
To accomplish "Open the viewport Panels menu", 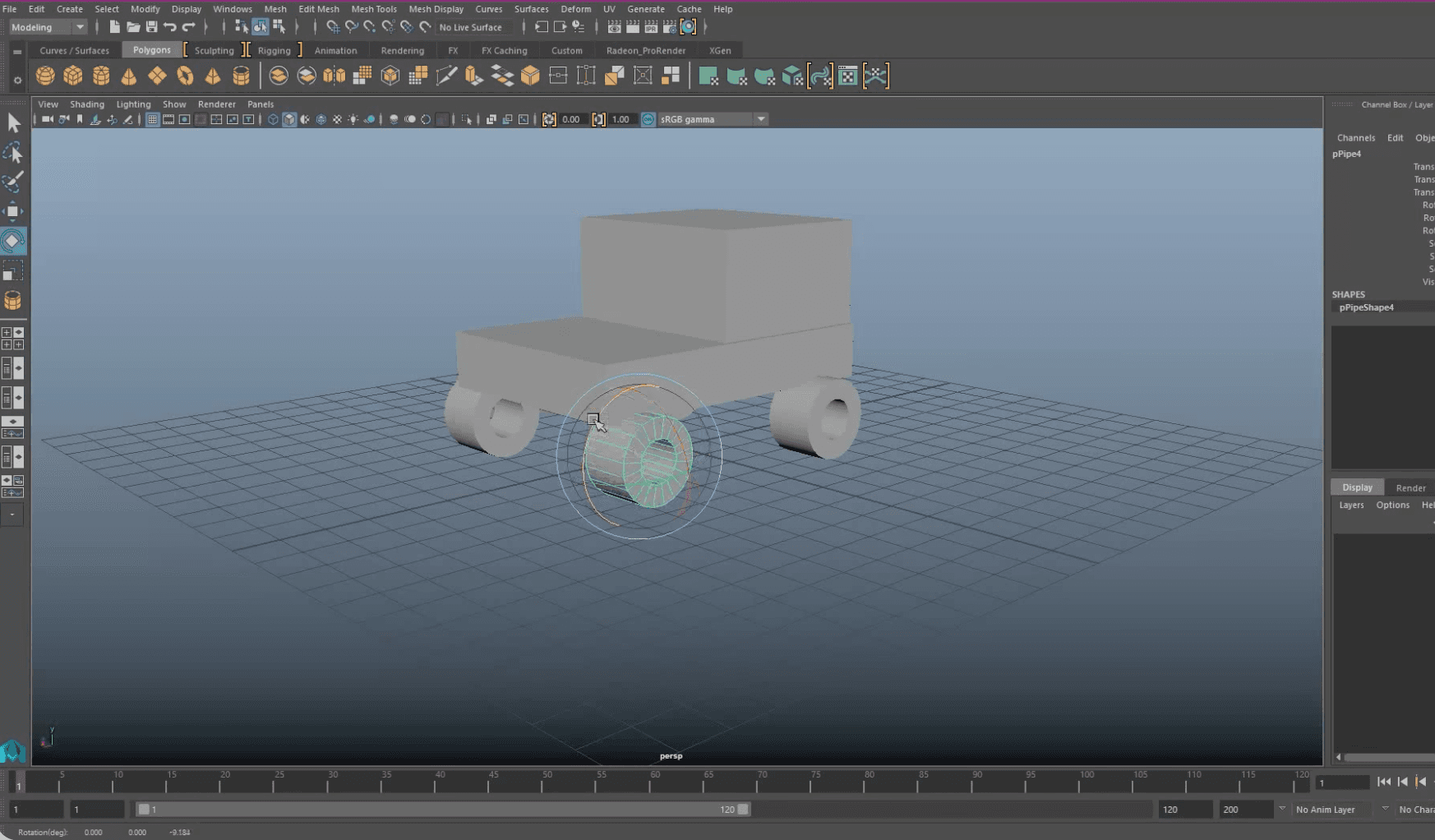I will click(261, 104).
